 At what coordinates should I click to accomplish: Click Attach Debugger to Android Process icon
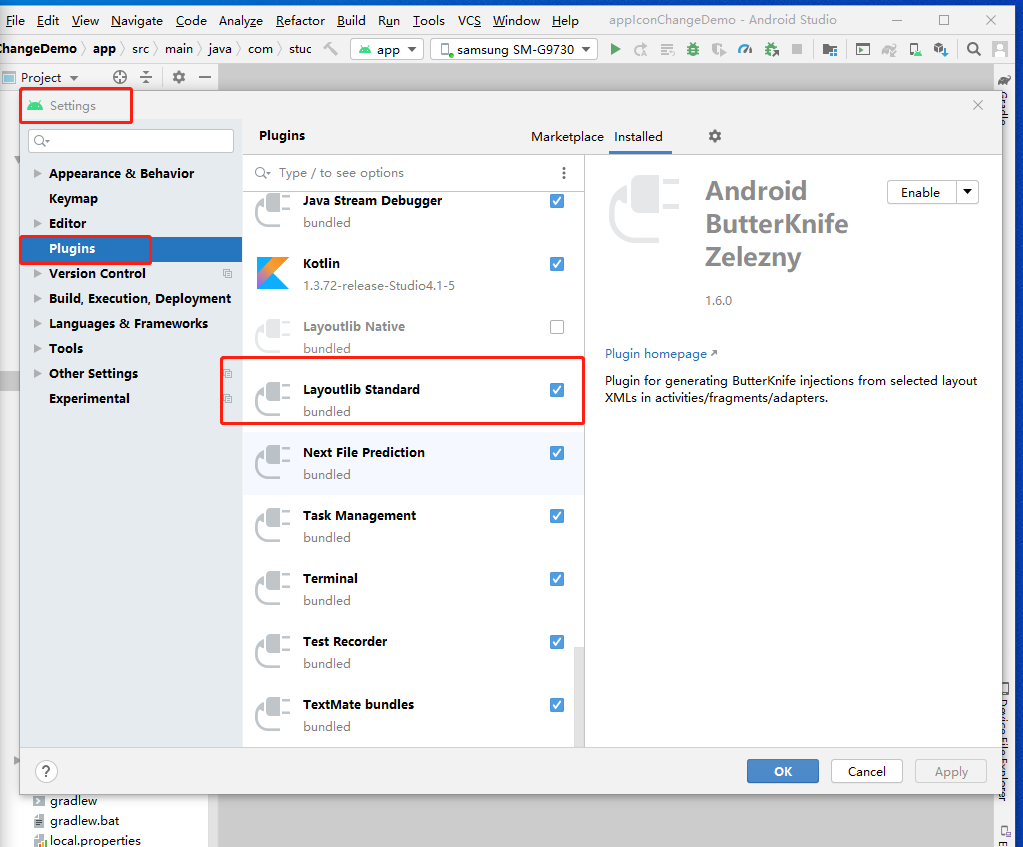pyautogui.click(x=772, y=49)
